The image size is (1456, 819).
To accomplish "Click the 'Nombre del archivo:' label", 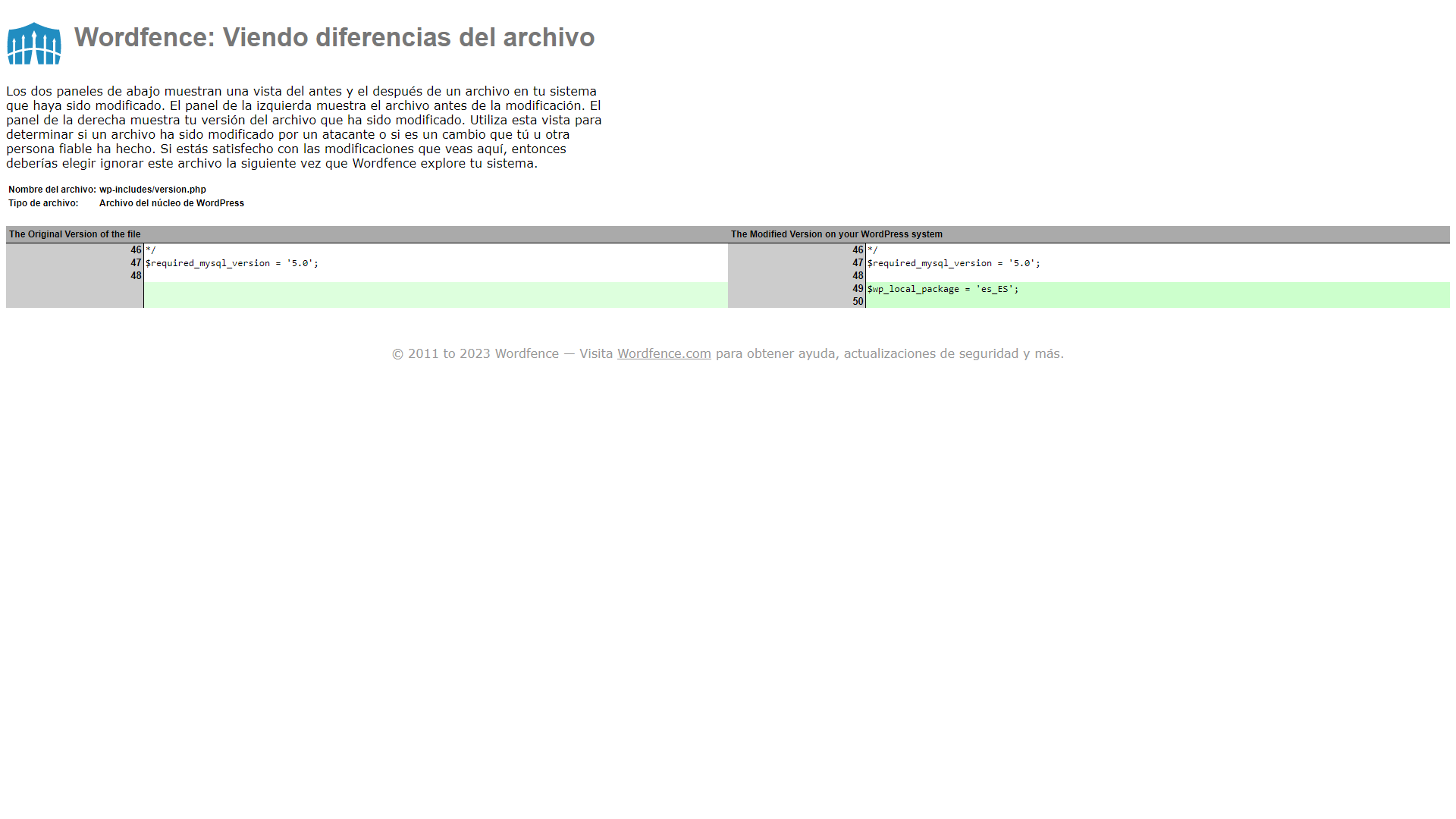I will pos(52,190).
